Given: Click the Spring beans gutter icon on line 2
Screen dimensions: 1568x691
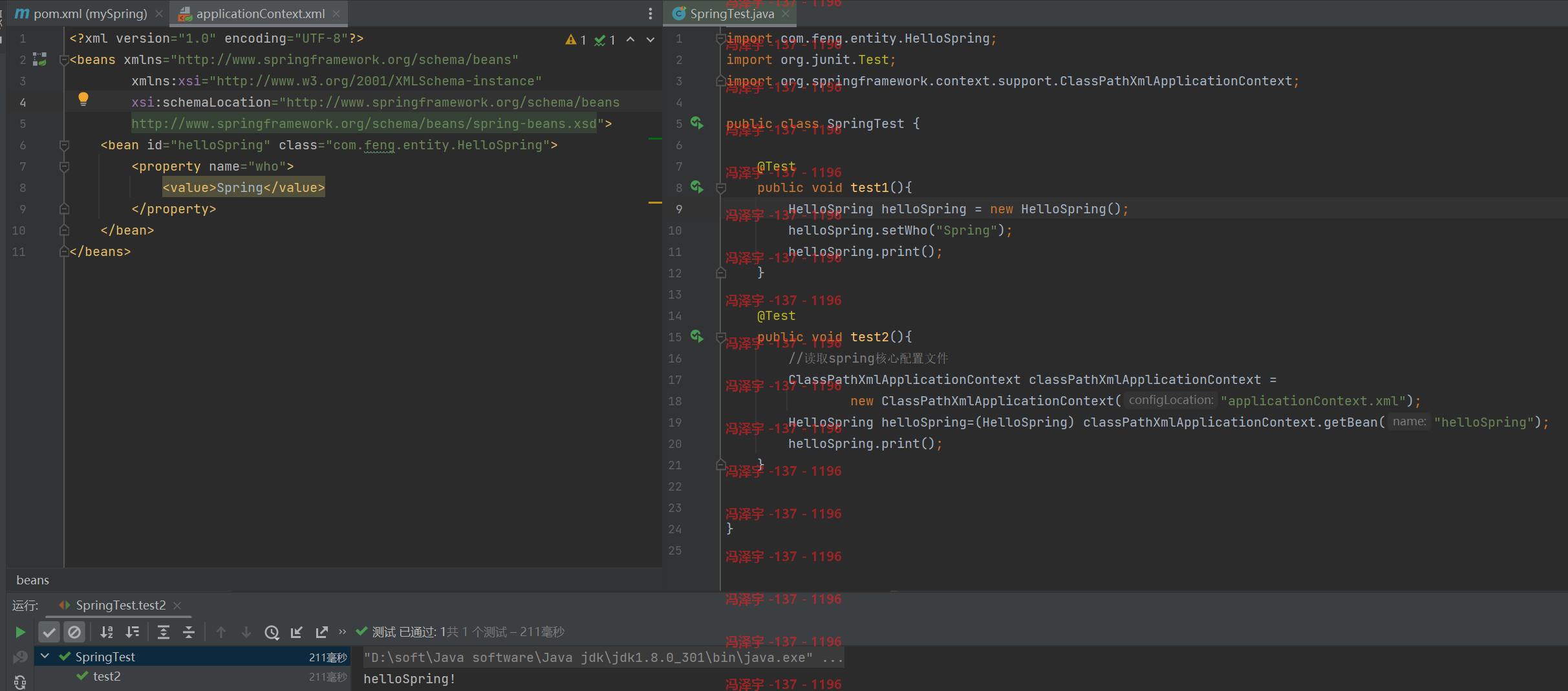Looking at the screenshot, I should coord(40,59).
